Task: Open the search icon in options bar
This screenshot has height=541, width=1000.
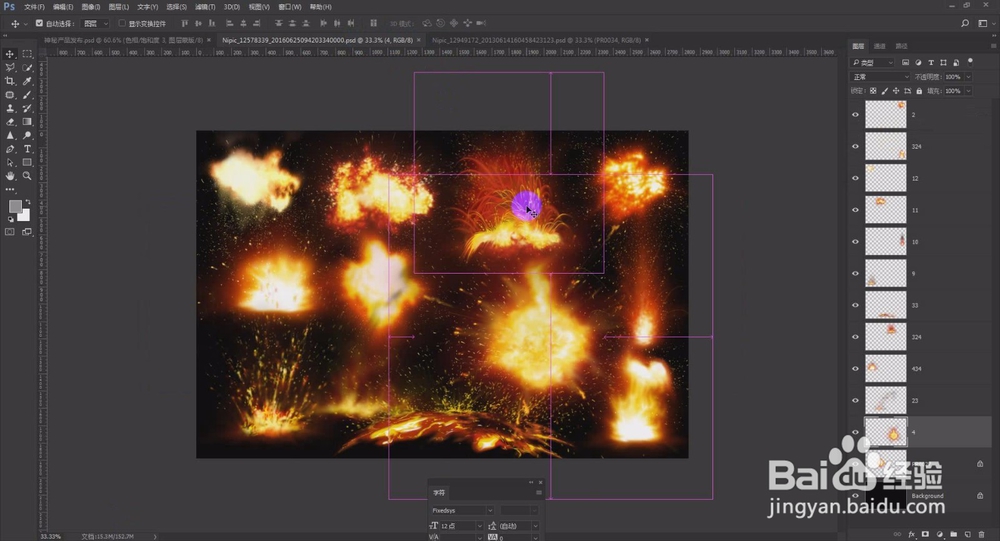Action: pos(965,23)
